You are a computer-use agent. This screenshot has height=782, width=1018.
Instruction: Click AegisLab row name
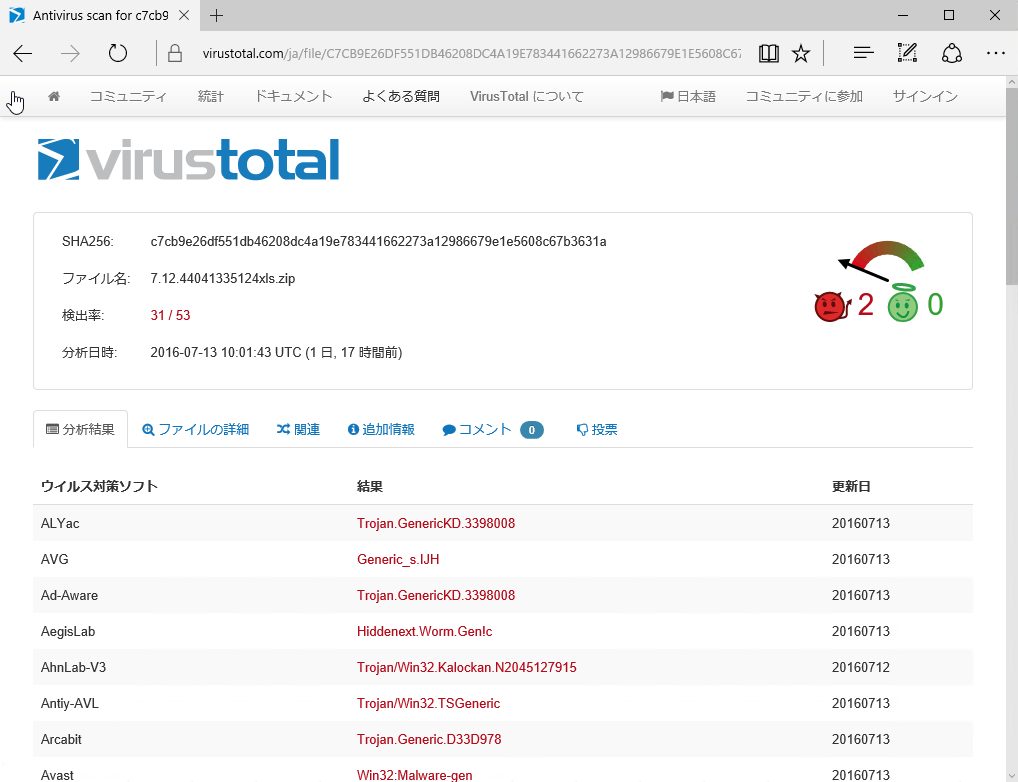(68, 631)
